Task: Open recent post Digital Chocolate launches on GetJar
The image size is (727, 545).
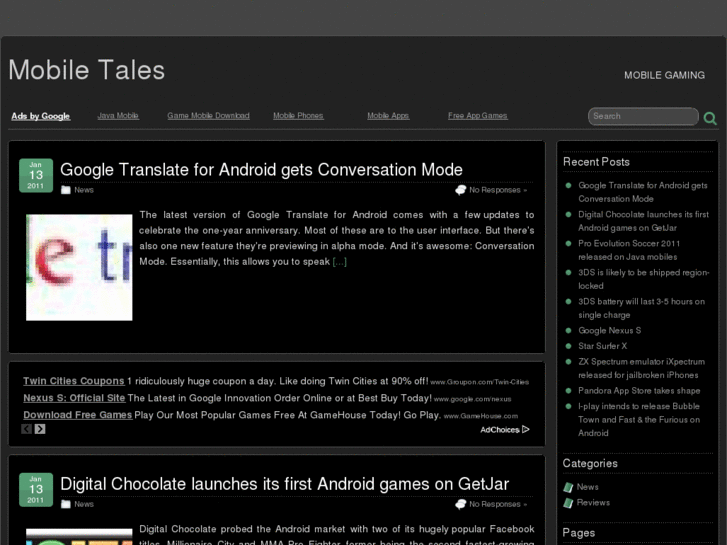Action: 643,221
